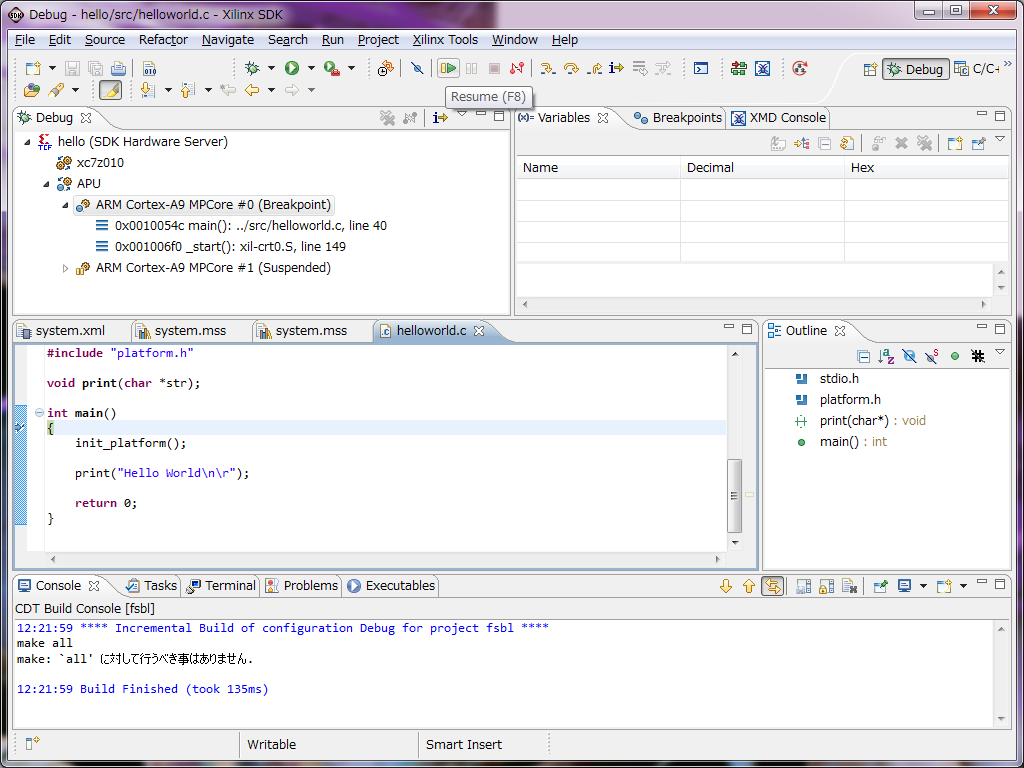The height and width of the screenshot is (768, 1024).
Task: Click the Decimal column header in Variables
Action: click(x=762, y=168)
